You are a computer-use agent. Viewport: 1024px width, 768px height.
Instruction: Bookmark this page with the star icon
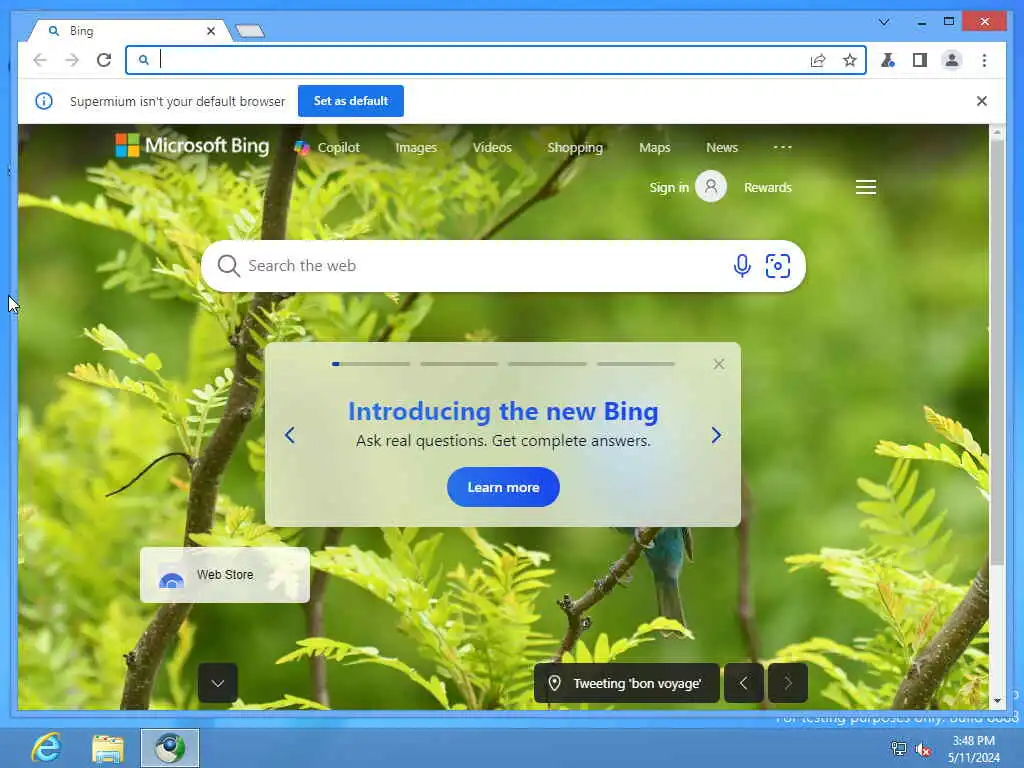click(x=849, y=60)
